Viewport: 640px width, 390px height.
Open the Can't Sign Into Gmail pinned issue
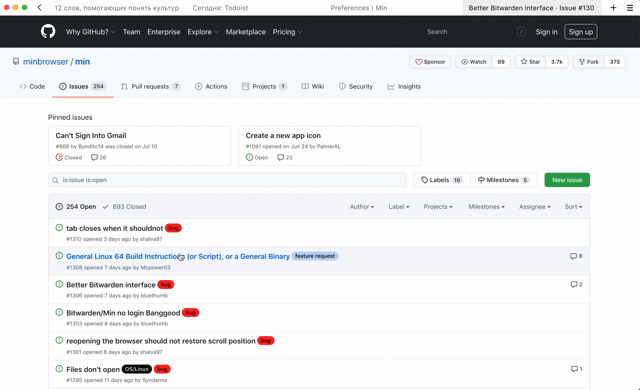(91, 135)
